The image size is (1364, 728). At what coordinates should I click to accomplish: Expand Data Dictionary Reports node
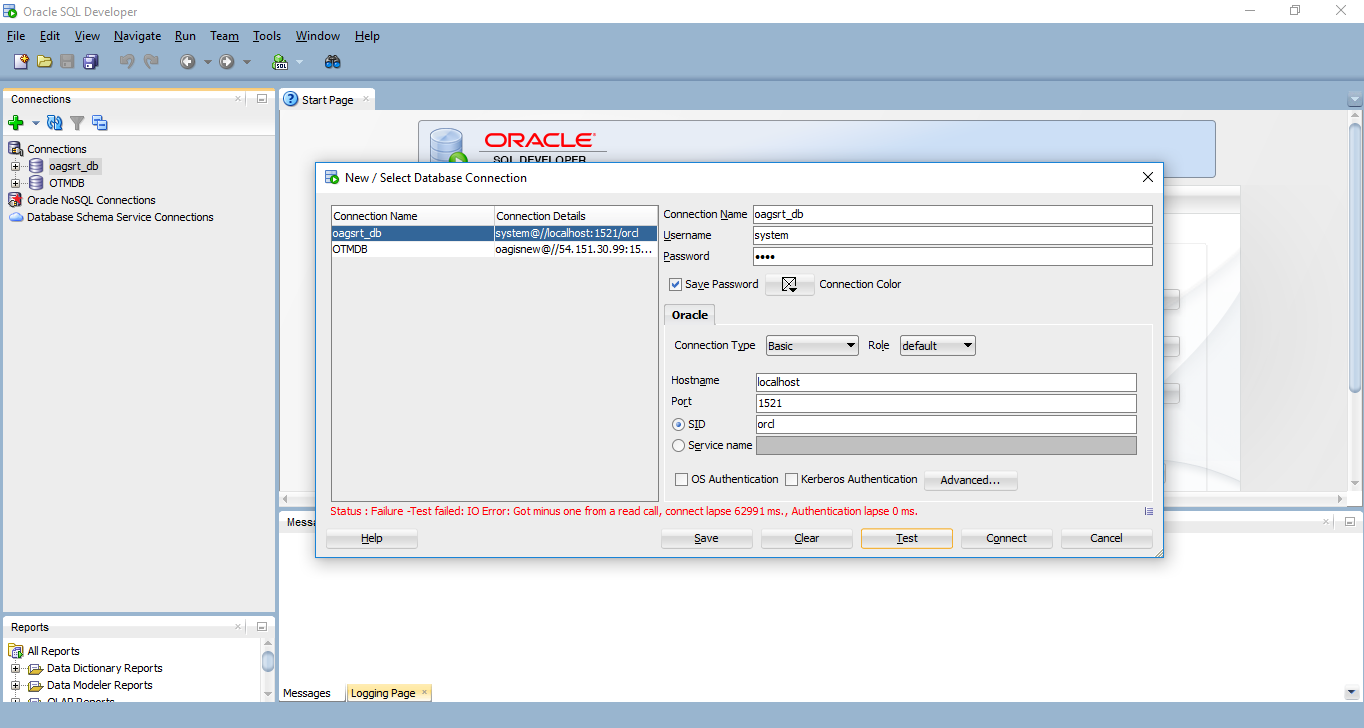(15, 668)
